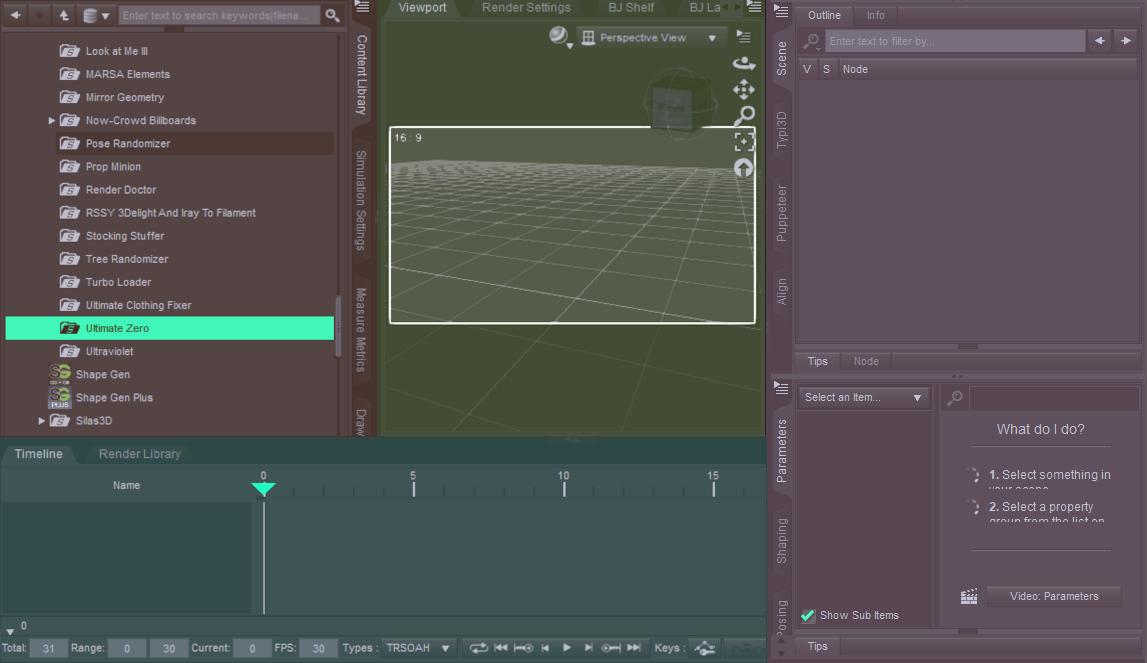Step back one frame
This screenshot has height=663, width=1147.
545,648
